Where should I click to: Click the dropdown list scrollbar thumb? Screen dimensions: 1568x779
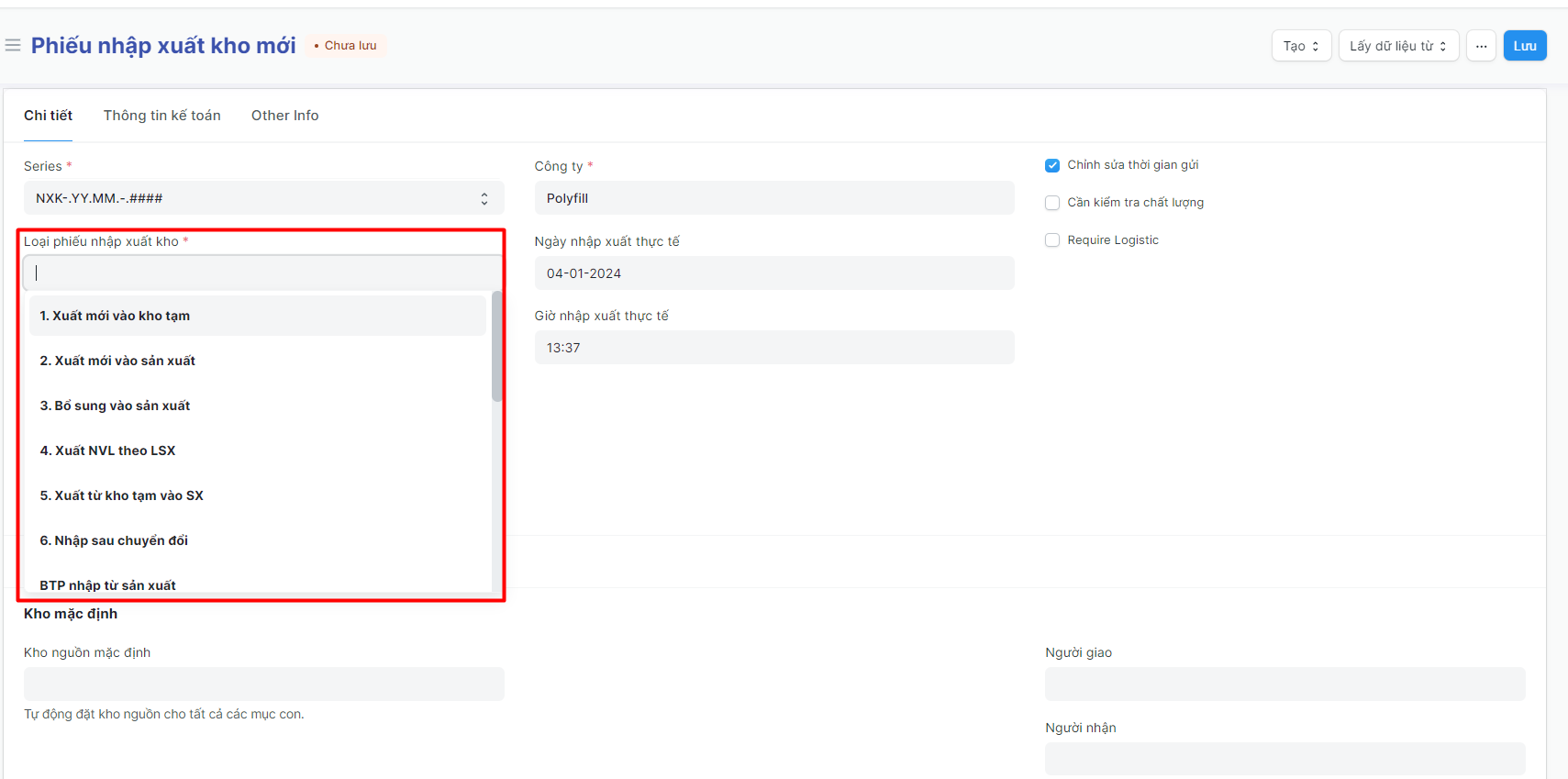click(x=497, y=347)
